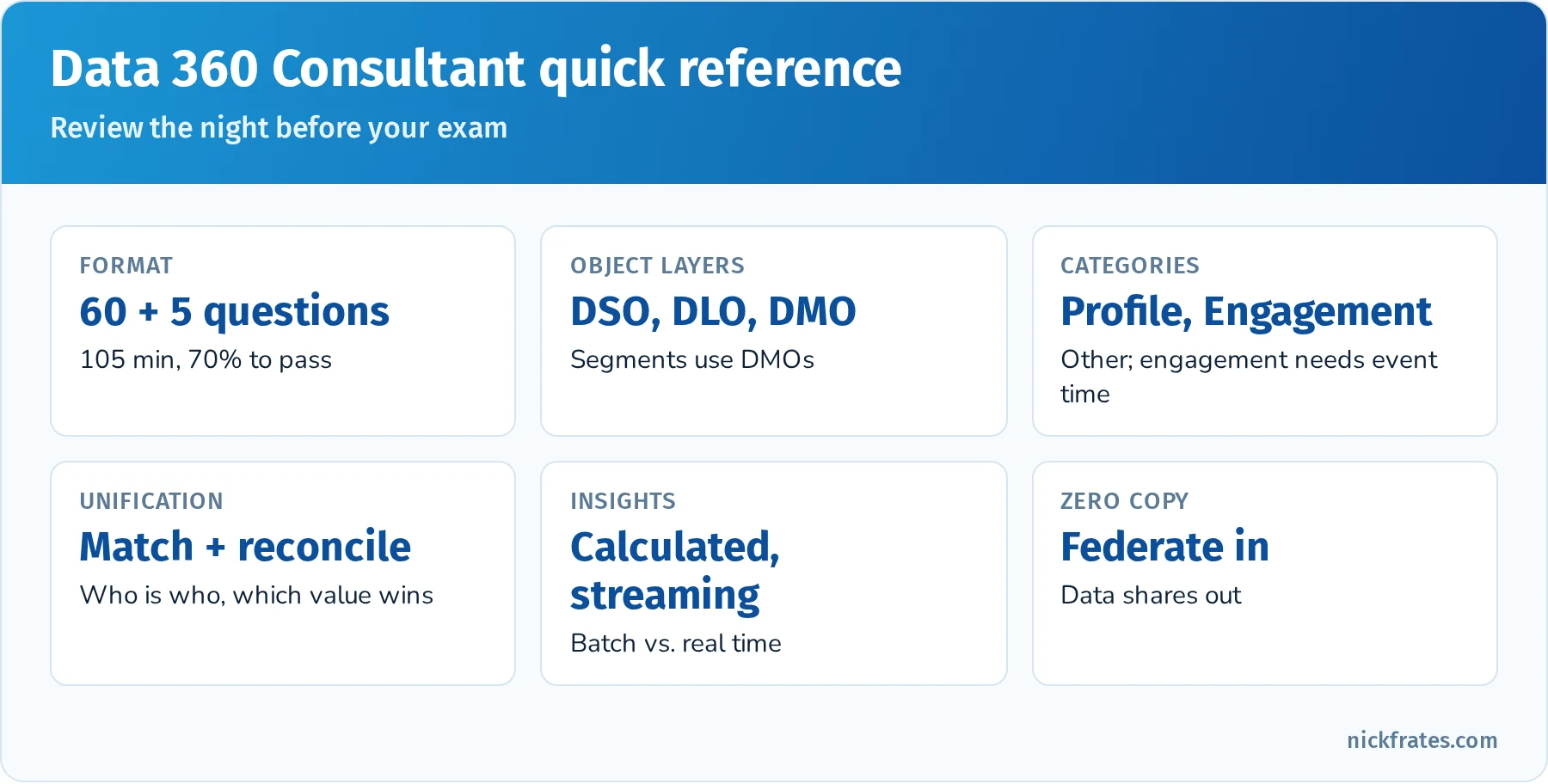Viewport: 1548px width, 784px height.
Task: Click "Who is who, which value wins"
Action: pyautogui.click(x=256, y=595)
